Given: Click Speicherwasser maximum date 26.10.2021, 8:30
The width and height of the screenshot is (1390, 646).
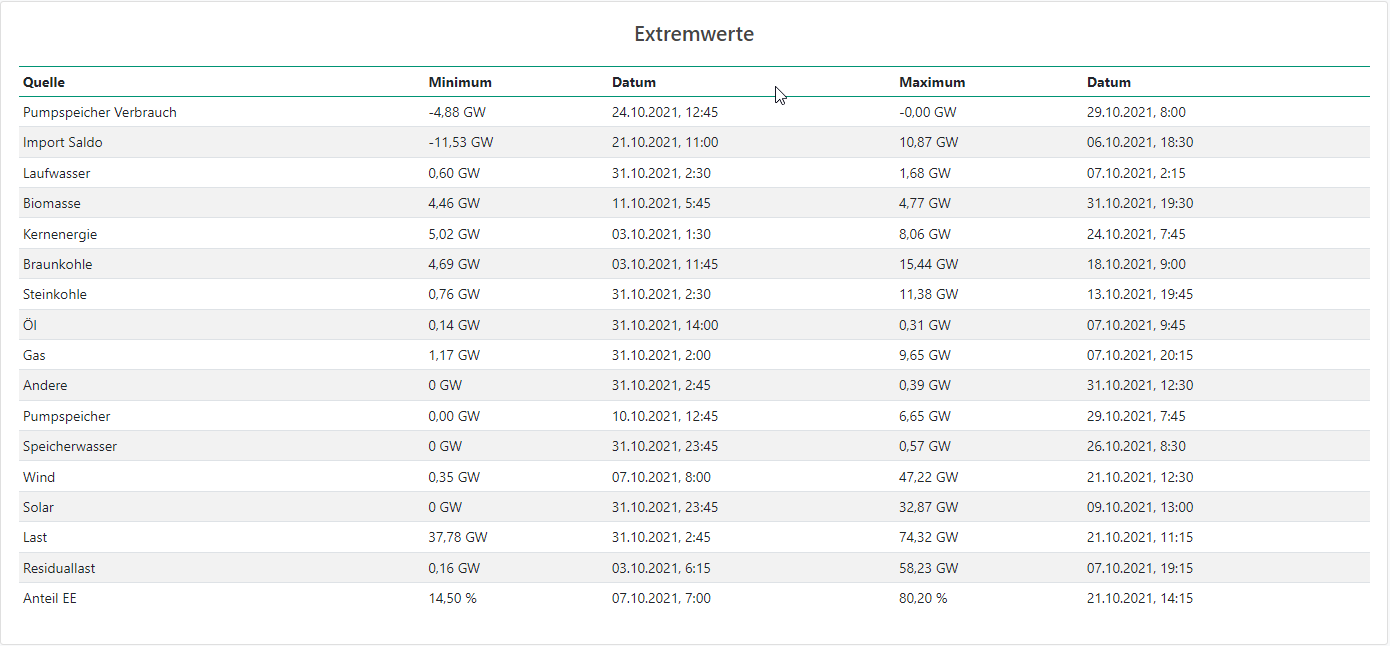Looking at the screenshot, I should pyautogui.click(x=1137, y=446).
